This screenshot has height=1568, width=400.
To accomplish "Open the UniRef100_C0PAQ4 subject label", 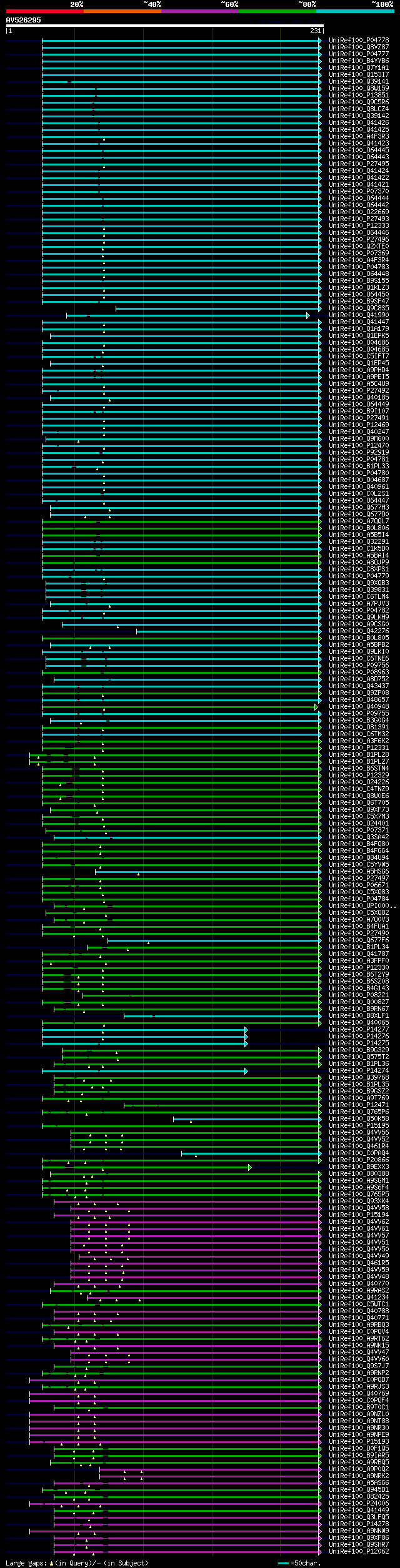I will 359,1153.
